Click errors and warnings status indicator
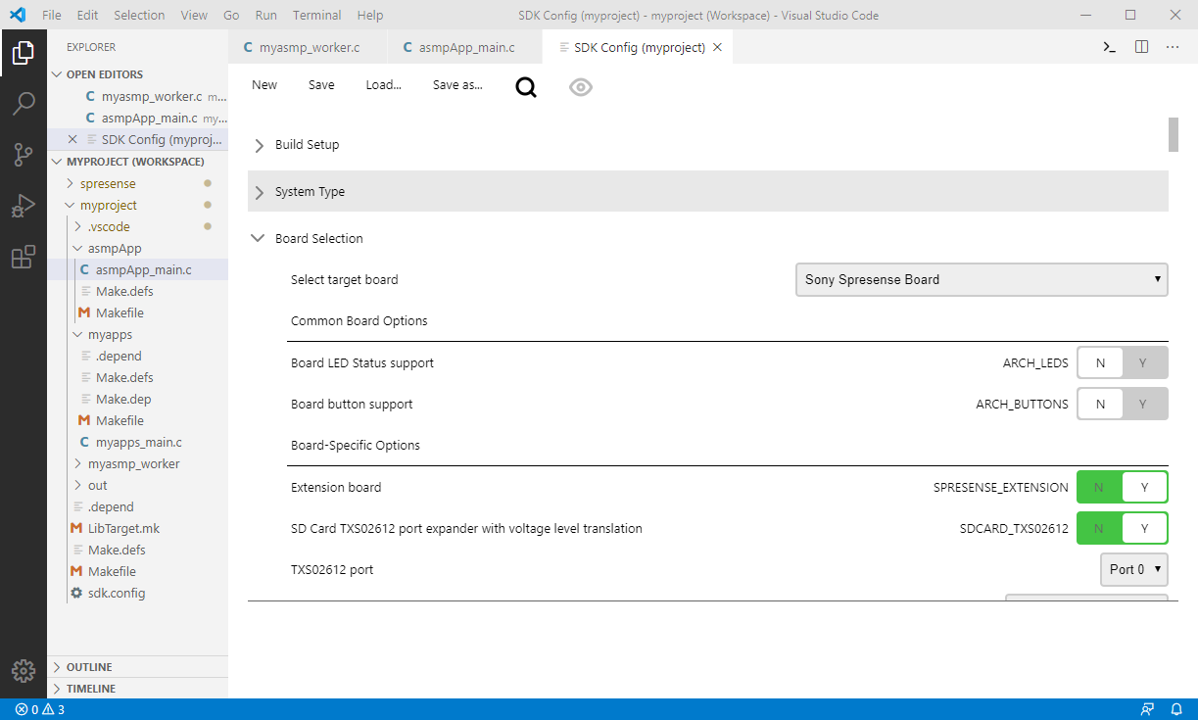The width and height of the screenshot is (1198, 720). [x=40, y=709]
